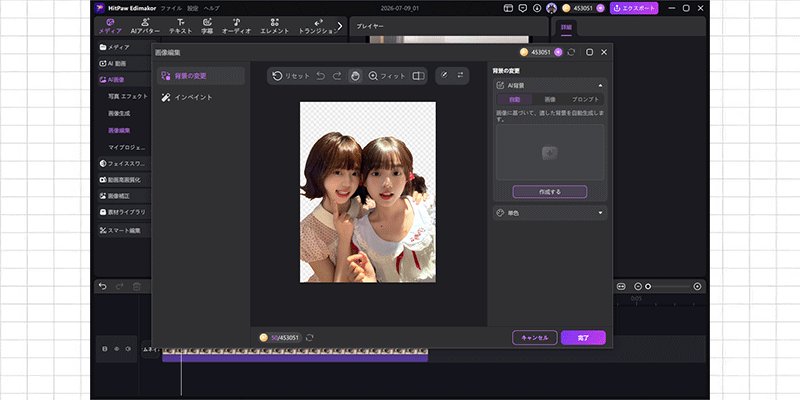Click the フィット zoom button
This screenshot has height=400, width=800.
click(387, 76)
